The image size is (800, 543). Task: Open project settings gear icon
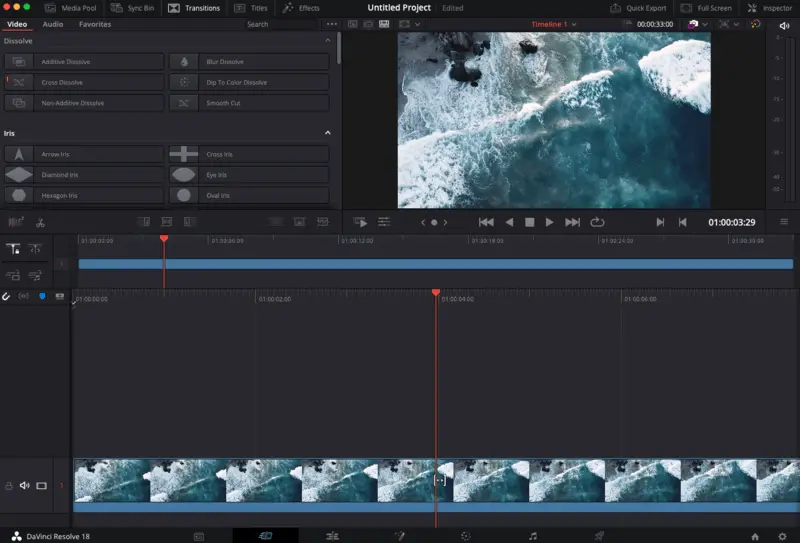click(783, 536)
